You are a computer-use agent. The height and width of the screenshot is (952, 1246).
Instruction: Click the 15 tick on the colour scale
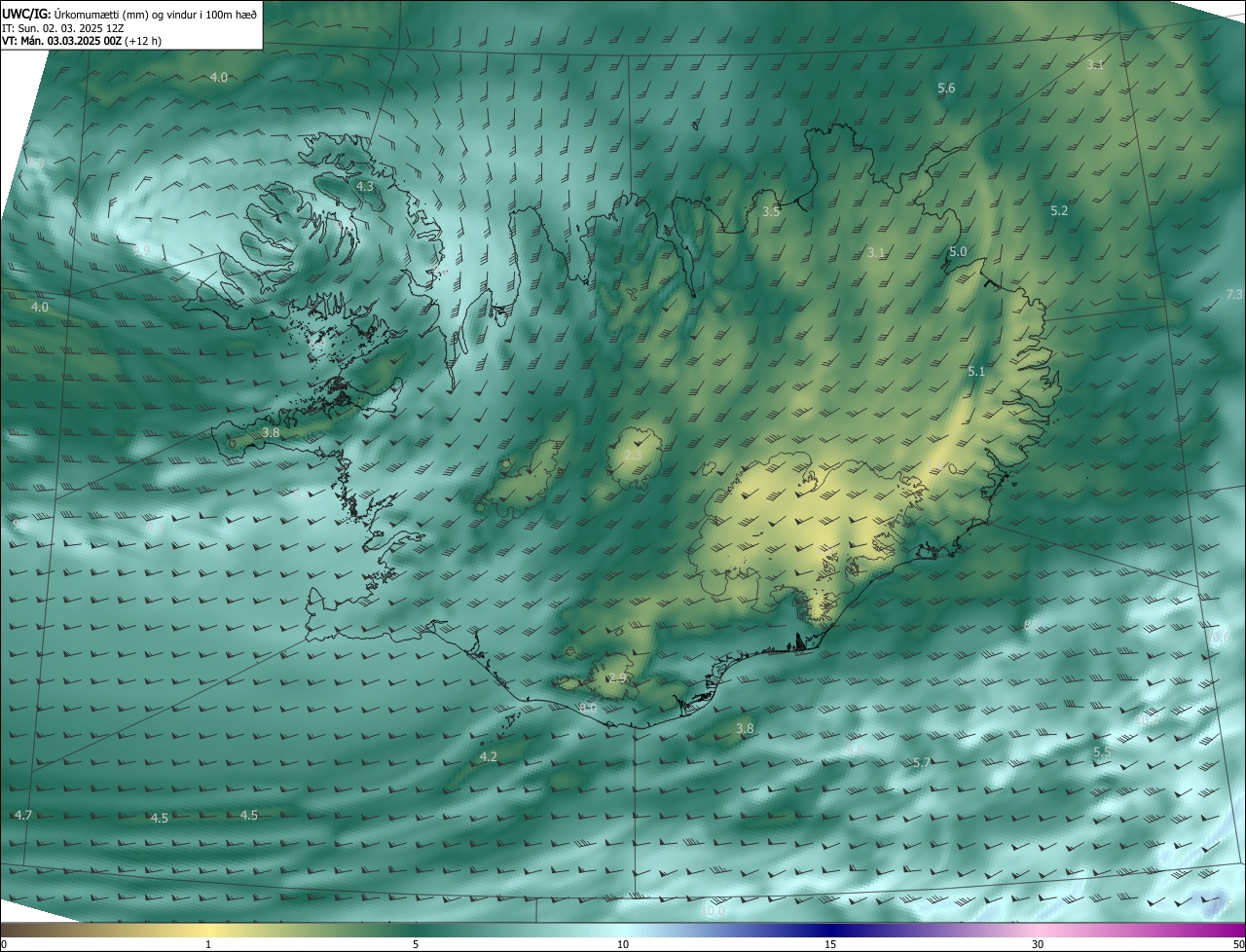[x=830, y=944]
